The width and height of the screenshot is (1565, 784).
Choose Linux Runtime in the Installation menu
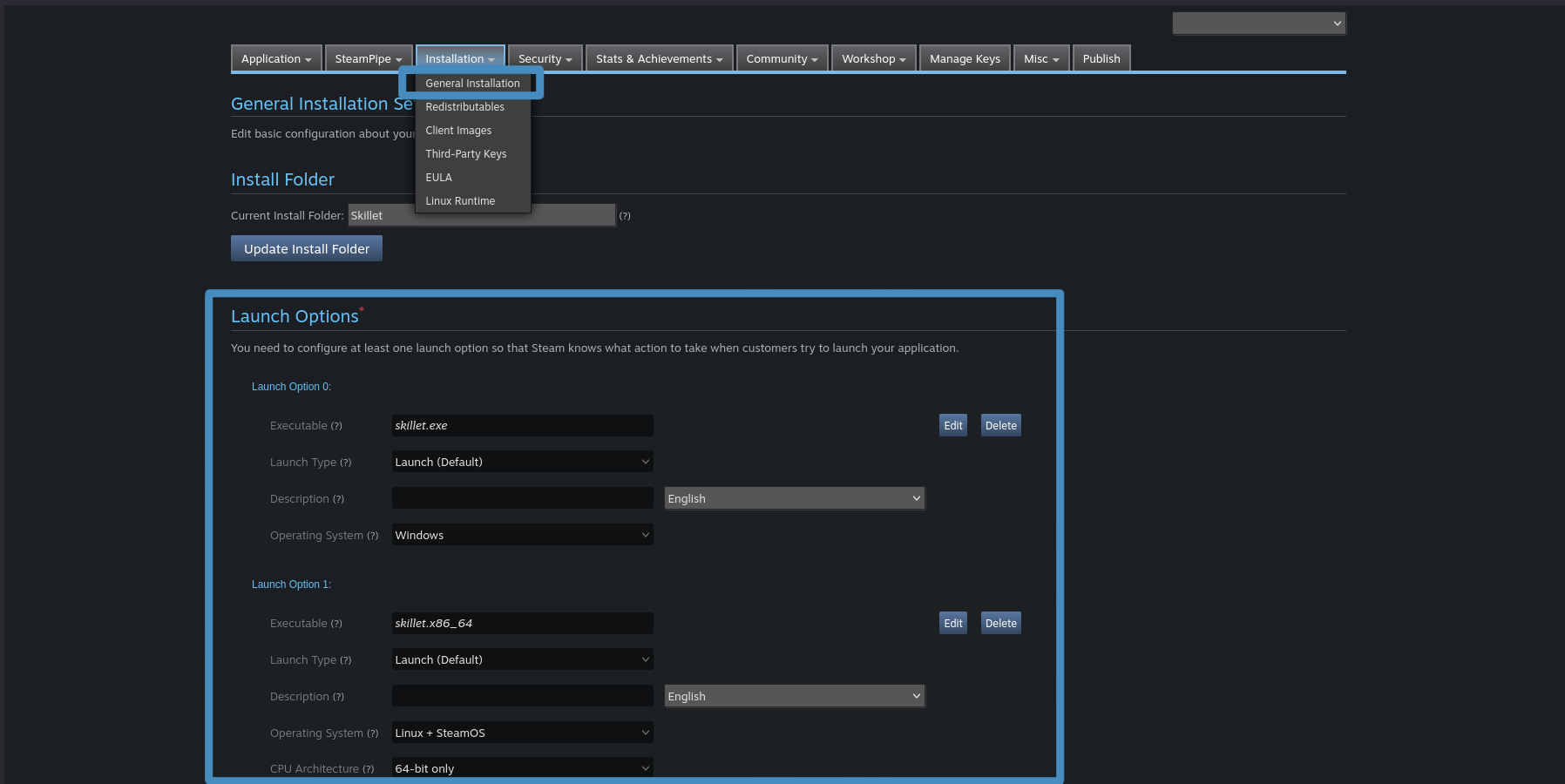(460, 201)
